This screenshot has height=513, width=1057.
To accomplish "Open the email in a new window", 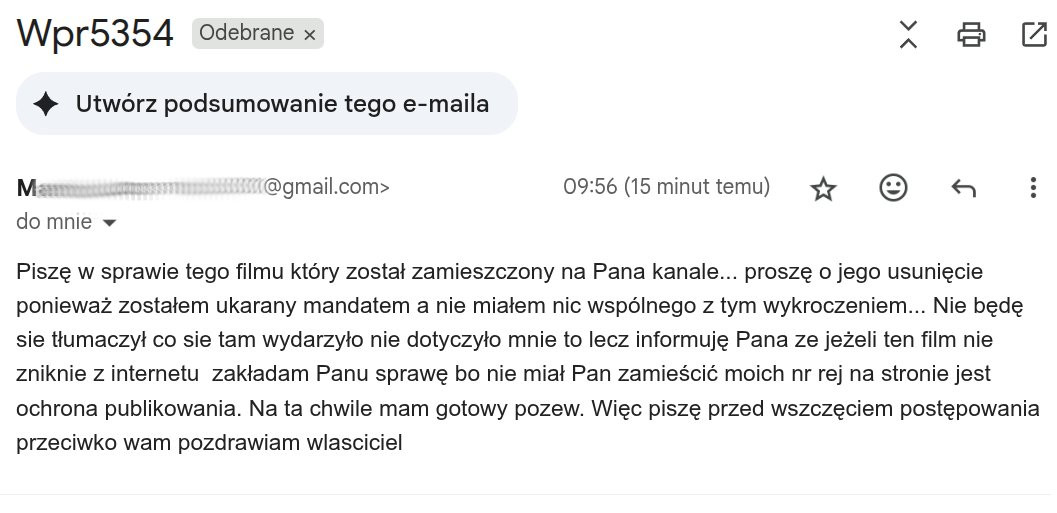I will tap(1033, 35).
